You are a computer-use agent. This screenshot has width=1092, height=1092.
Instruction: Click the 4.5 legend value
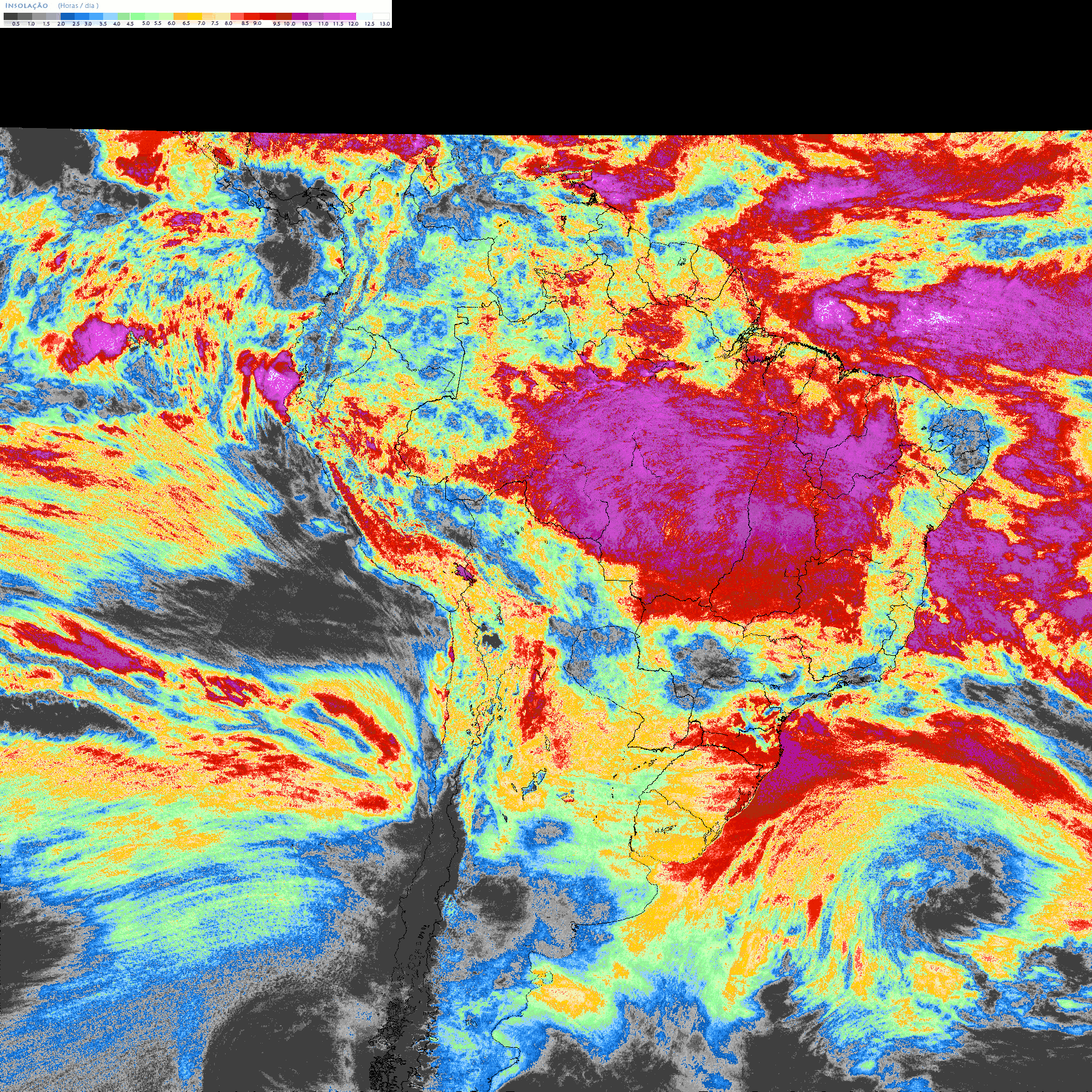130,24
